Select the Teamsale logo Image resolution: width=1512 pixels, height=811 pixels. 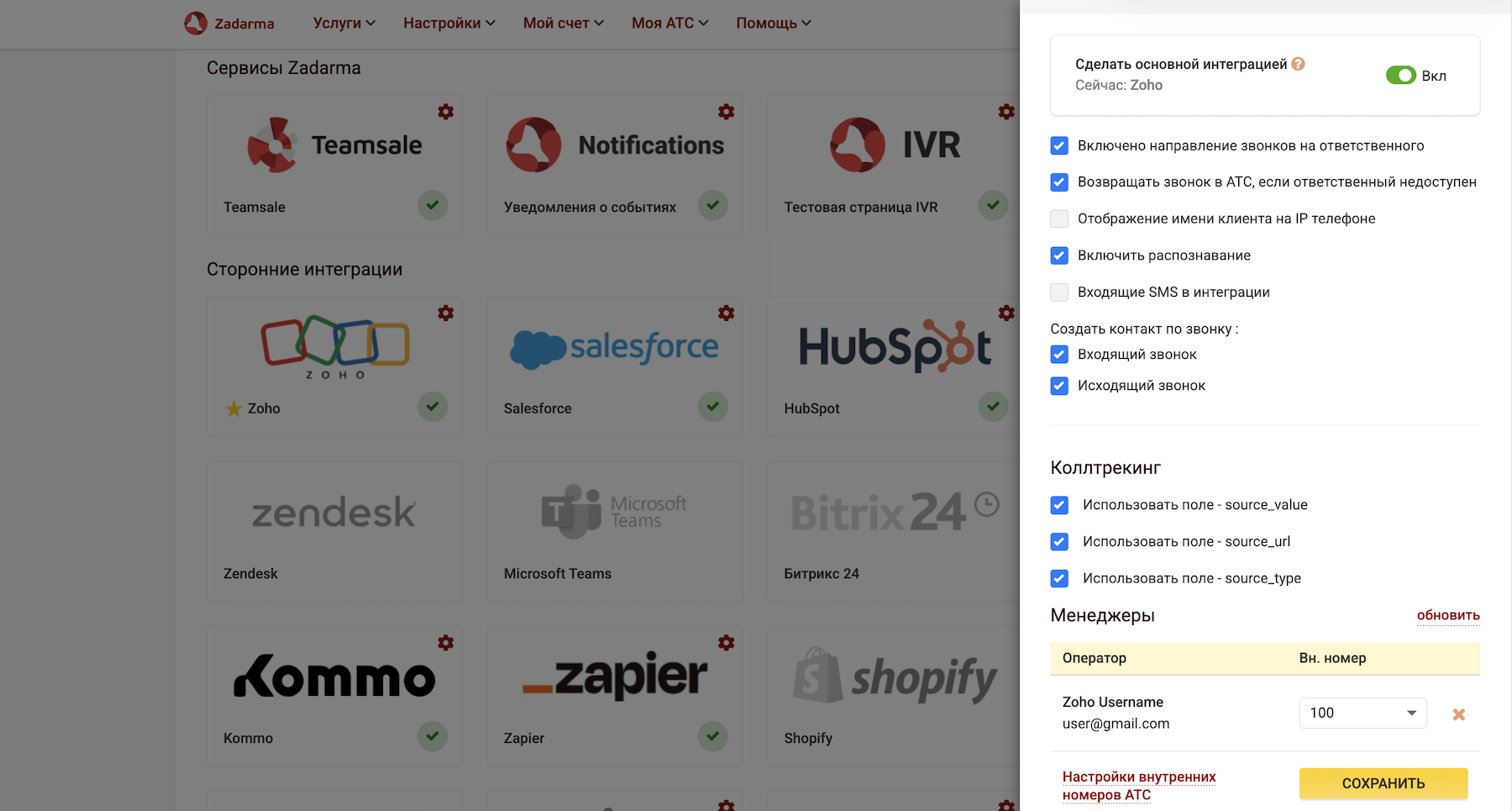[334, 145]
